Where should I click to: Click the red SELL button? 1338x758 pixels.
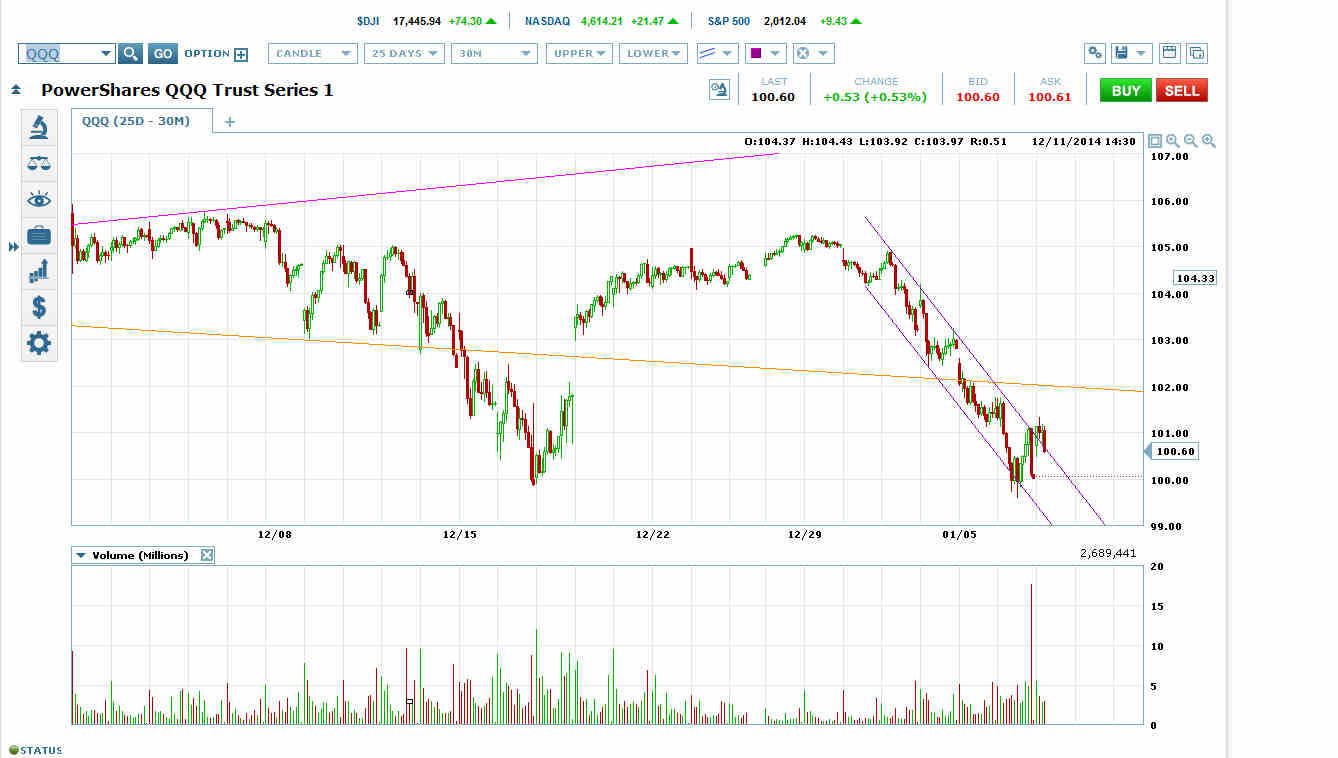coord(1182,90)
